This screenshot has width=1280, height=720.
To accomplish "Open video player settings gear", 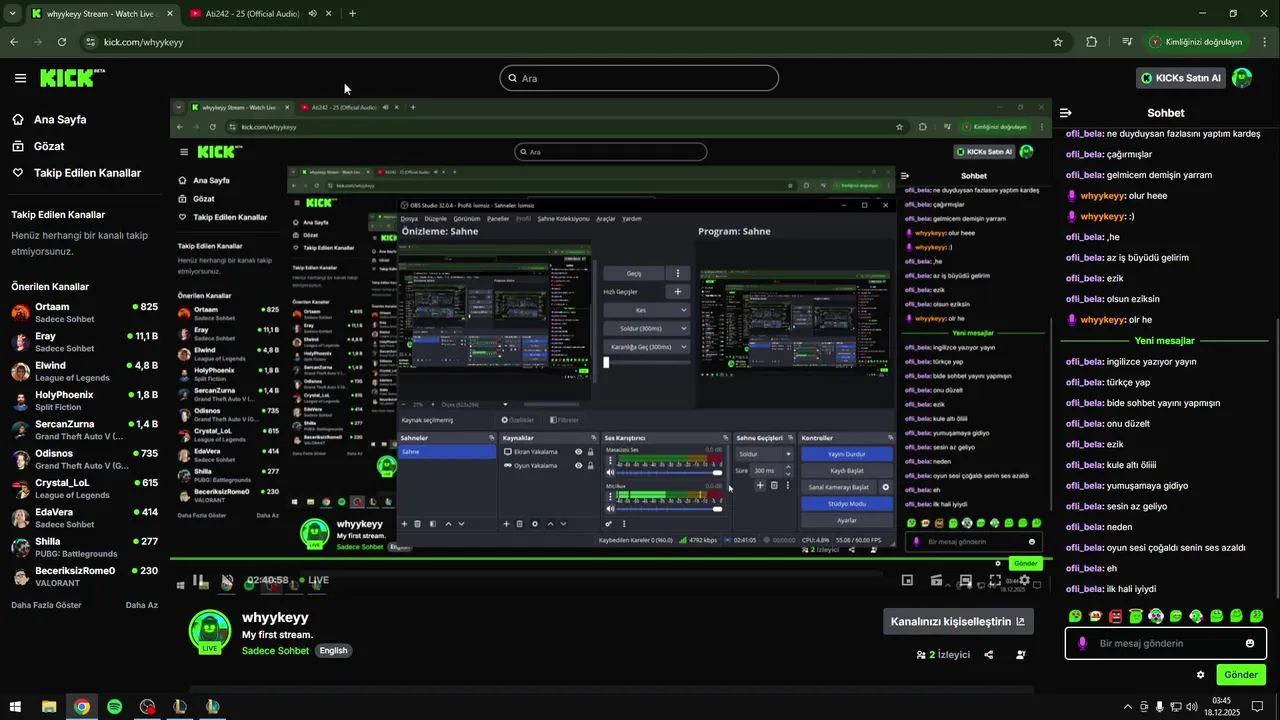I will (1024, 580).
